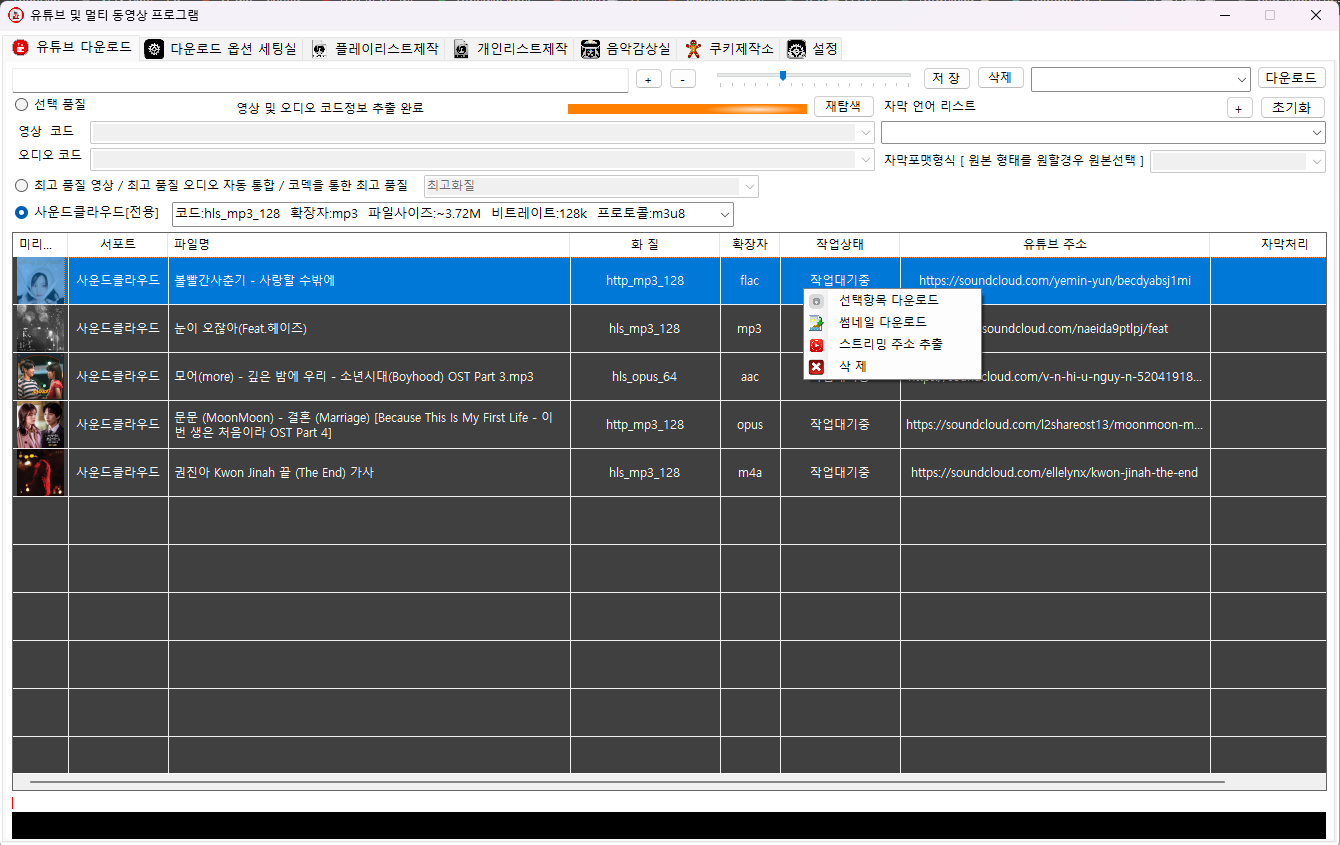Click the URL input field at top
This screenshot has height=845, width=1340.
pos(320,79)
